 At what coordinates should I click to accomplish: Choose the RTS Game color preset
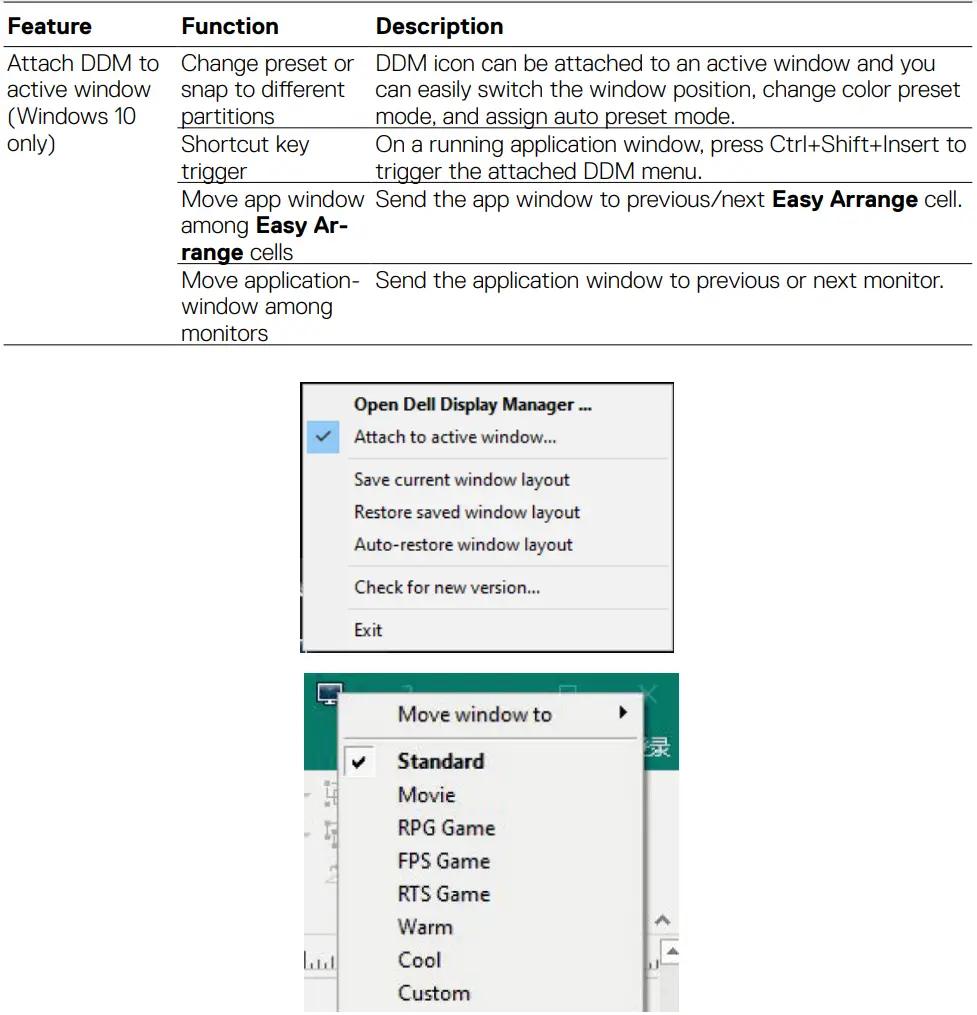click(x=443, y=893)
